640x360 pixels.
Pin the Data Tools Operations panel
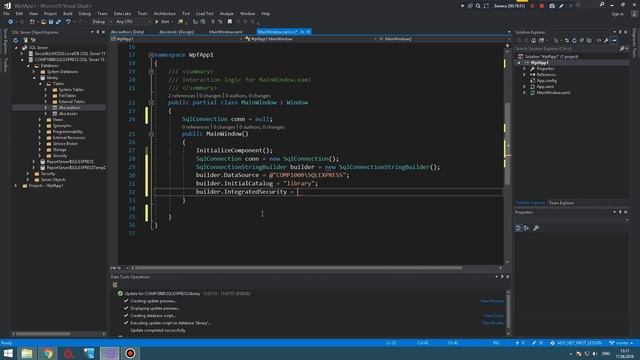[x=502, y=277]
